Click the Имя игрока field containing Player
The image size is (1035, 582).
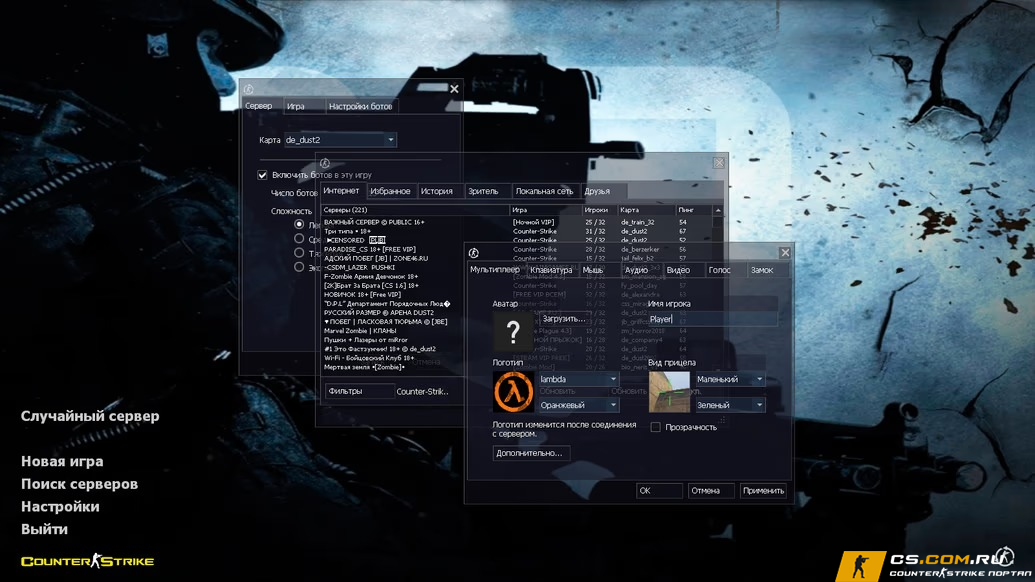[x=712, y=319]
